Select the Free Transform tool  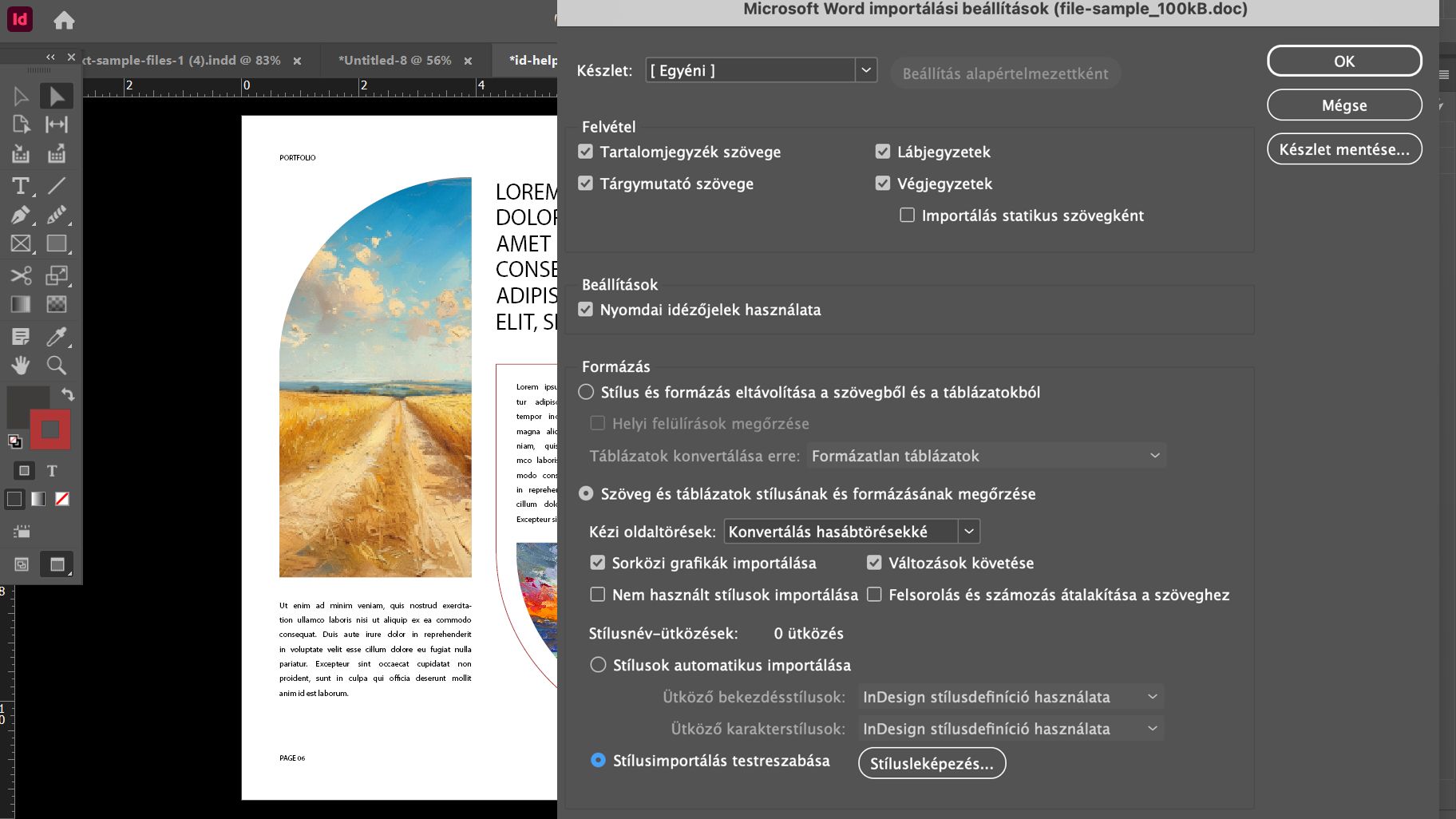click(x=57, y=275)
